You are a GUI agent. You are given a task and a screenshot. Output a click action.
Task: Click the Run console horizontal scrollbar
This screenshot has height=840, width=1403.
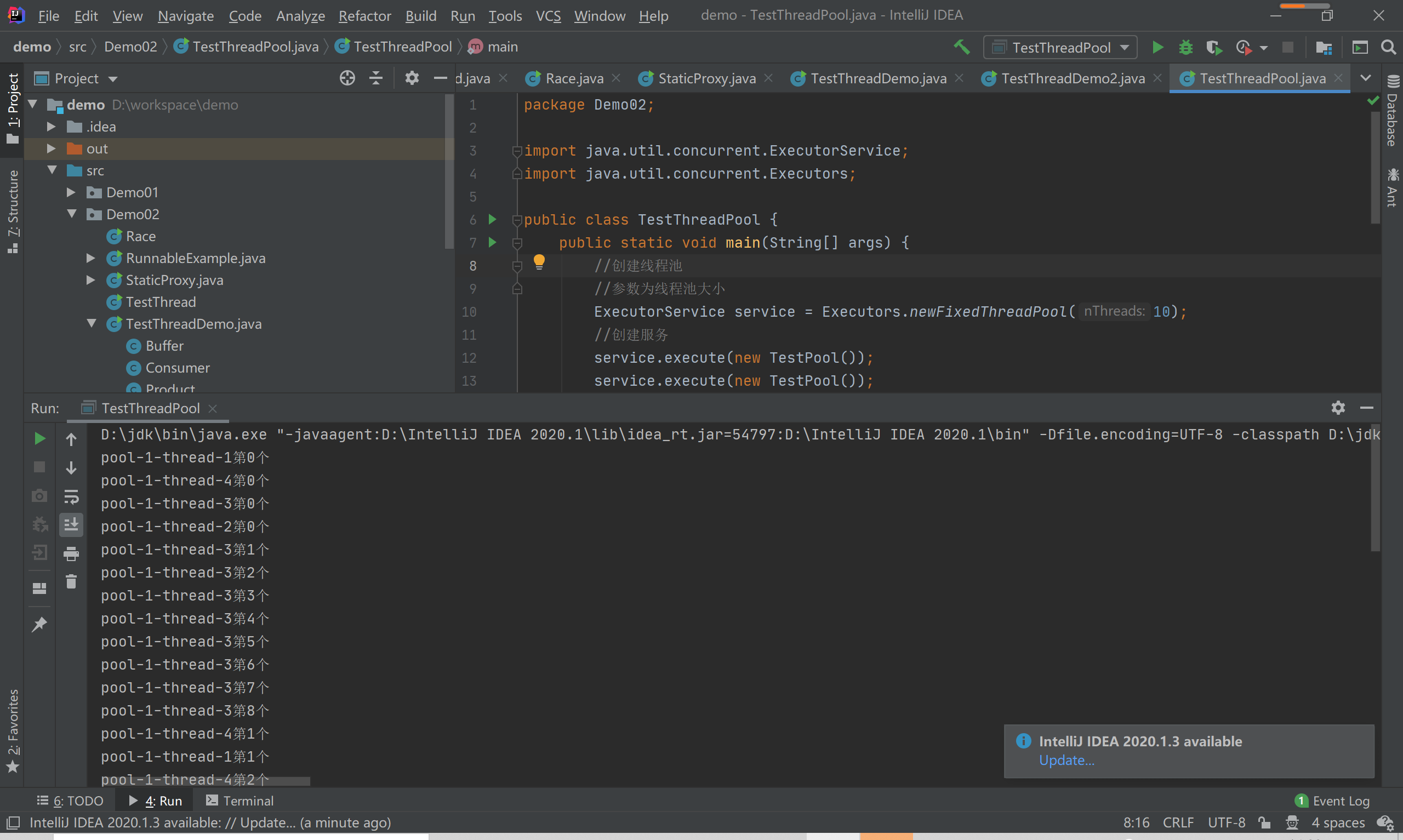tap(206, 781)
